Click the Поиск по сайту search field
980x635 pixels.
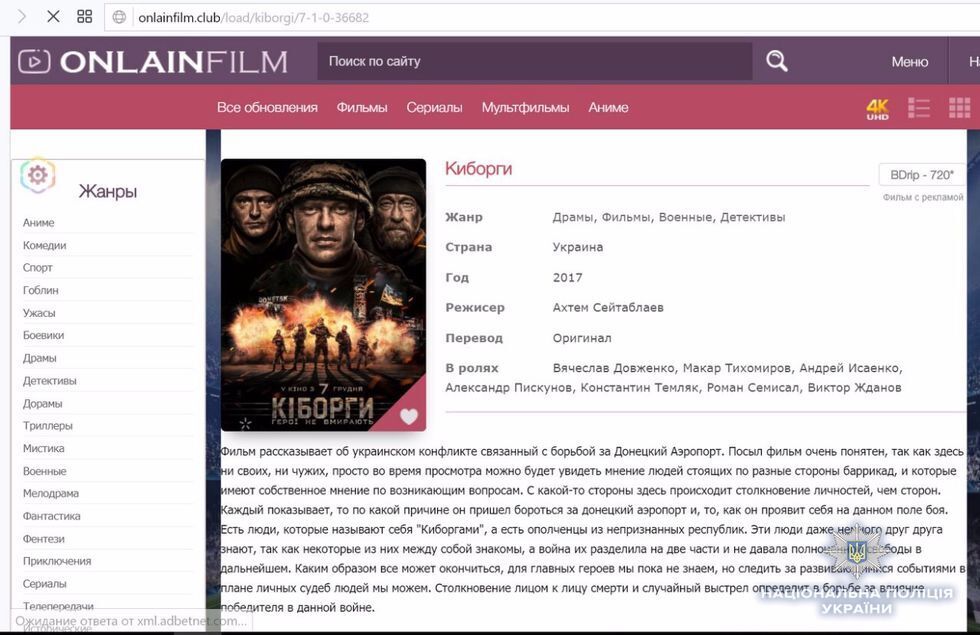pos(535,62)
